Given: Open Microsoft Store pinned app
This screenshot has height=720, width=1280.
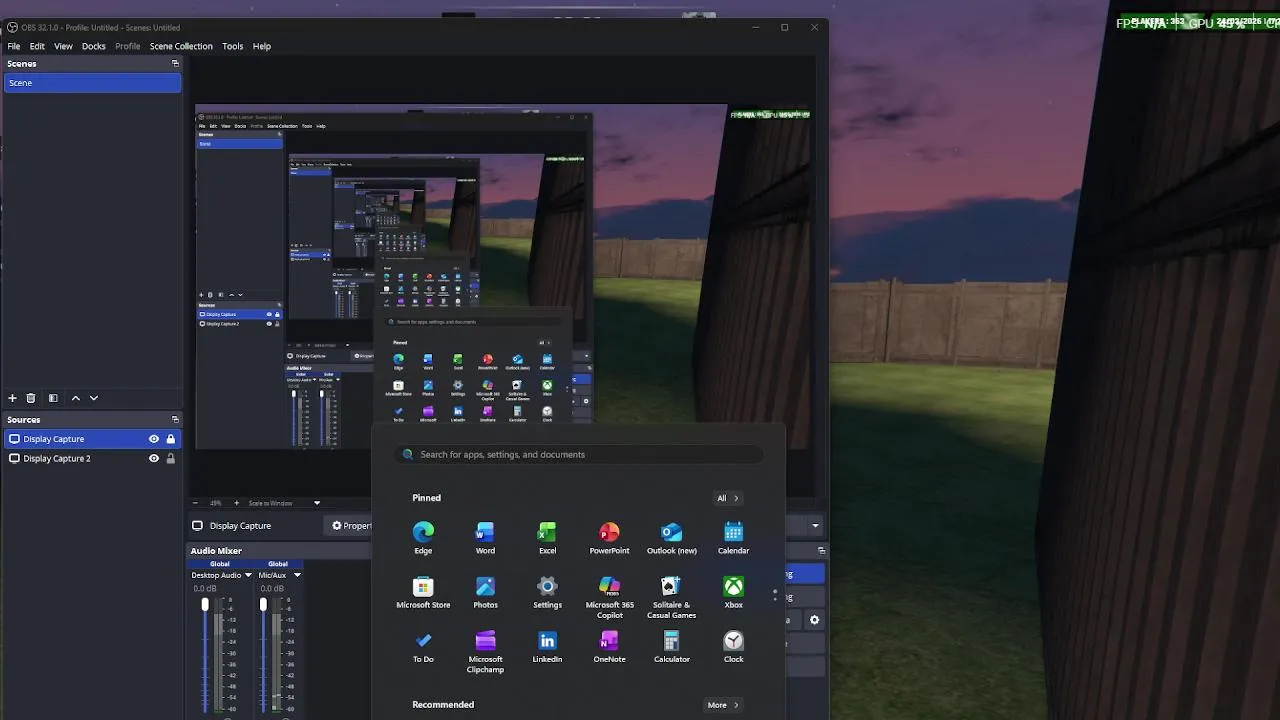Looking at the screenshot, I should [423, 592].
